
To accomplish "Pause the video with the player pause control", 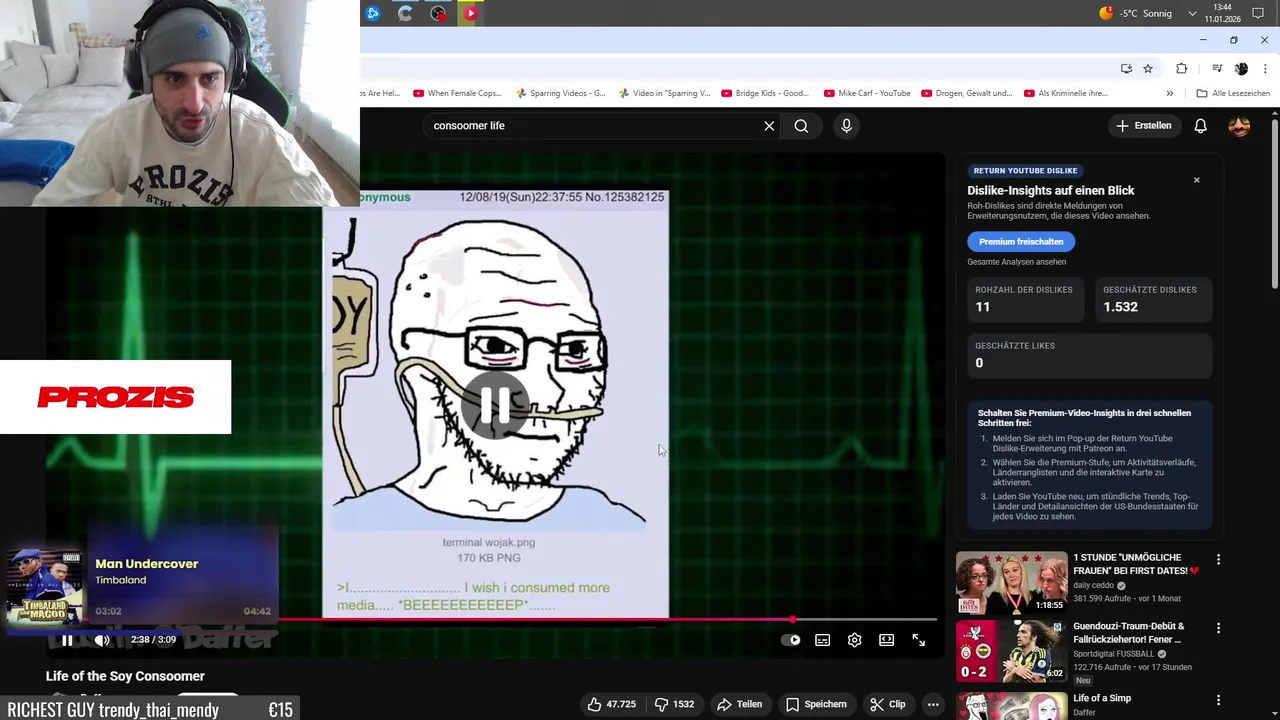I will tap(67, 640).
